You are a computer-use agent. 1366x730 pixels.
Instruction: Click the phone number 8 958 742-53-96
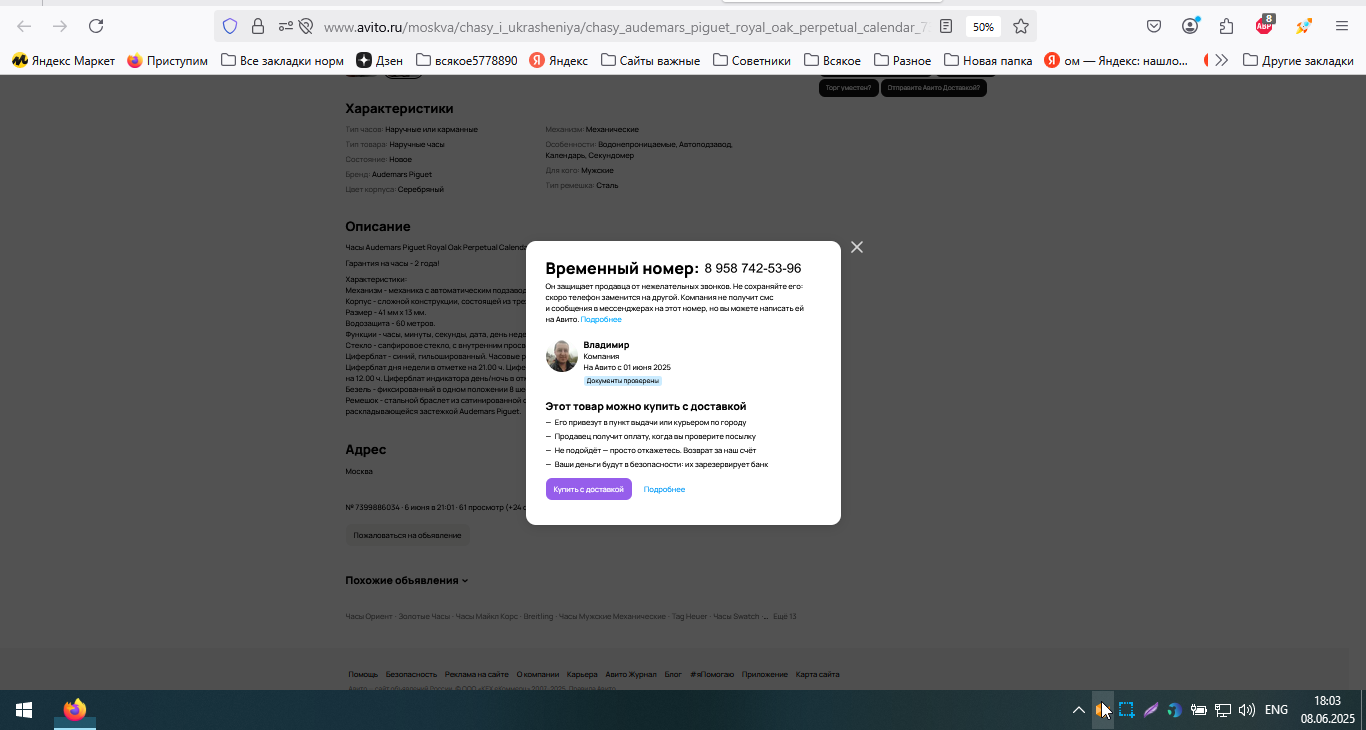(x=752, y=268)
